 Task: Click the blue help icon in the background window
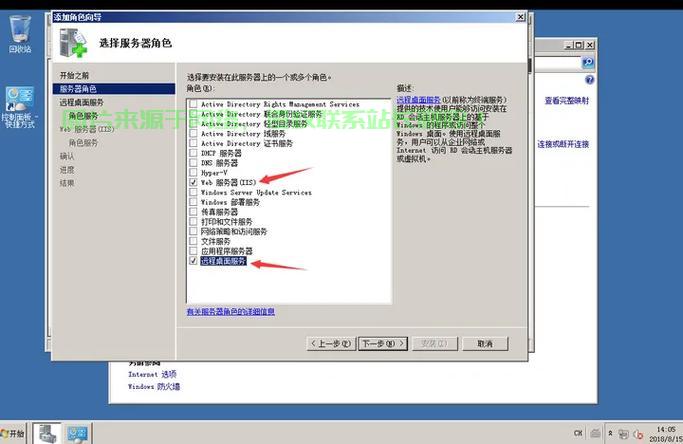(589, 80)
